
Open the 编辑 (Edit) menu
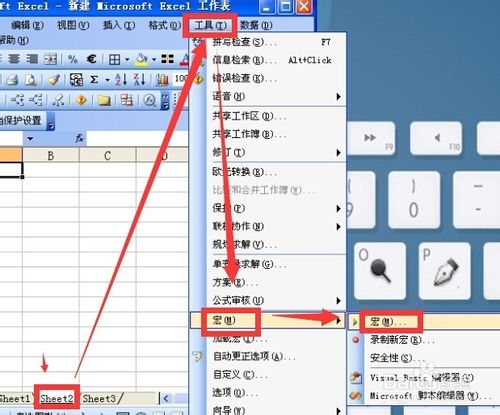pyautogui.click(x=27, y=25)
